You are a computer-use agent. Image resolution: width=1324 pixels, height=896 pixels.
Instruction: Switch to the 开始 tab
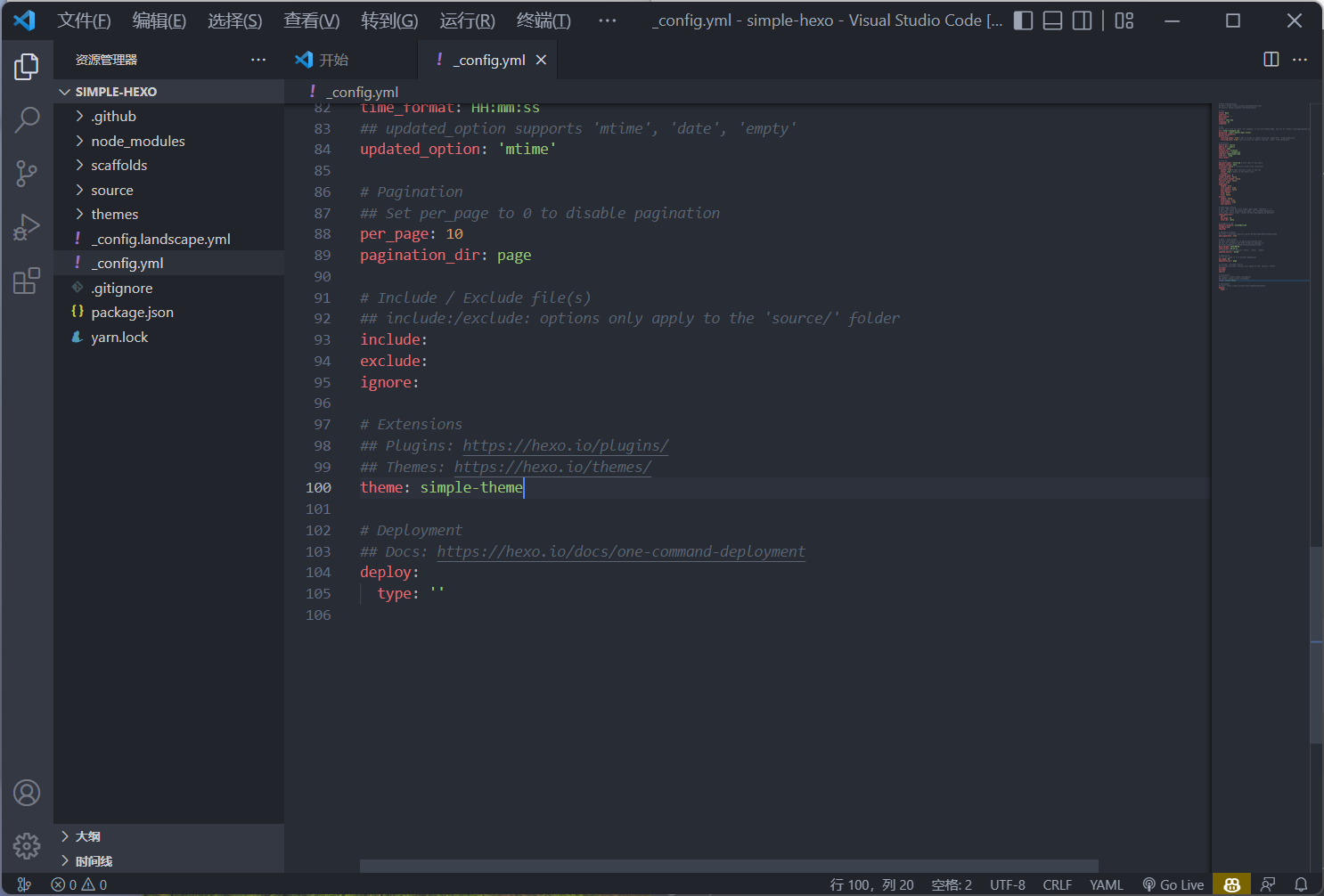(333, 60)
